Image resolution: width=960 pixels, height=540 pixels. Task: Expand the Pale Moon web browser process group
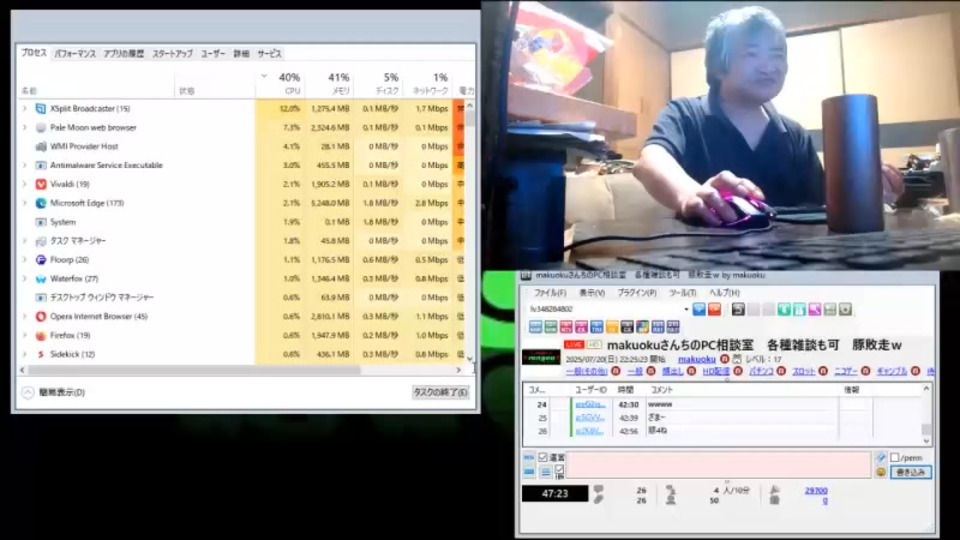pyautogui.click(x=24, y=127)
